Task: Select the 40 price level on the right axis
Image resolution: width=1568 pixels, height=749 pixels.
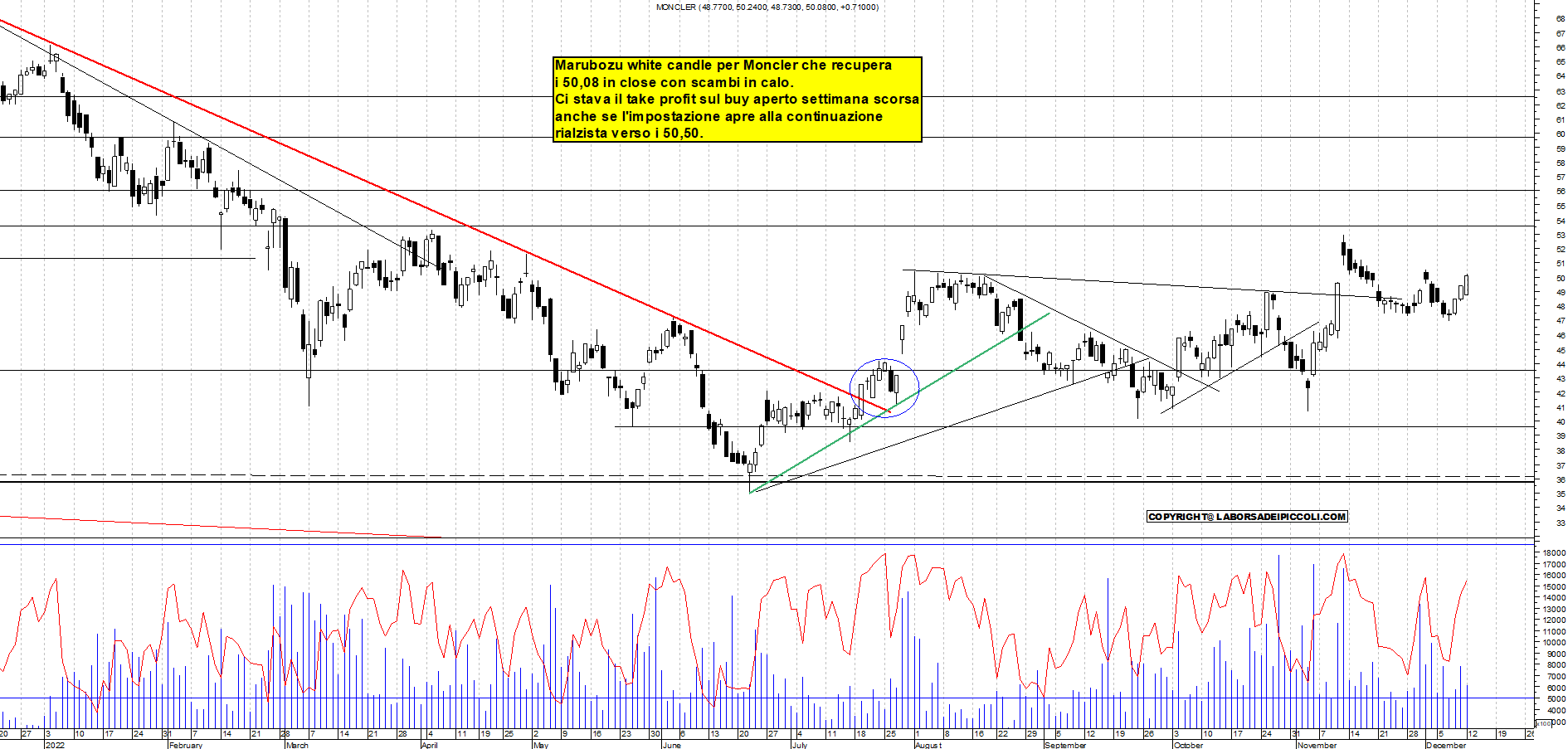Action: point(1561,422)
